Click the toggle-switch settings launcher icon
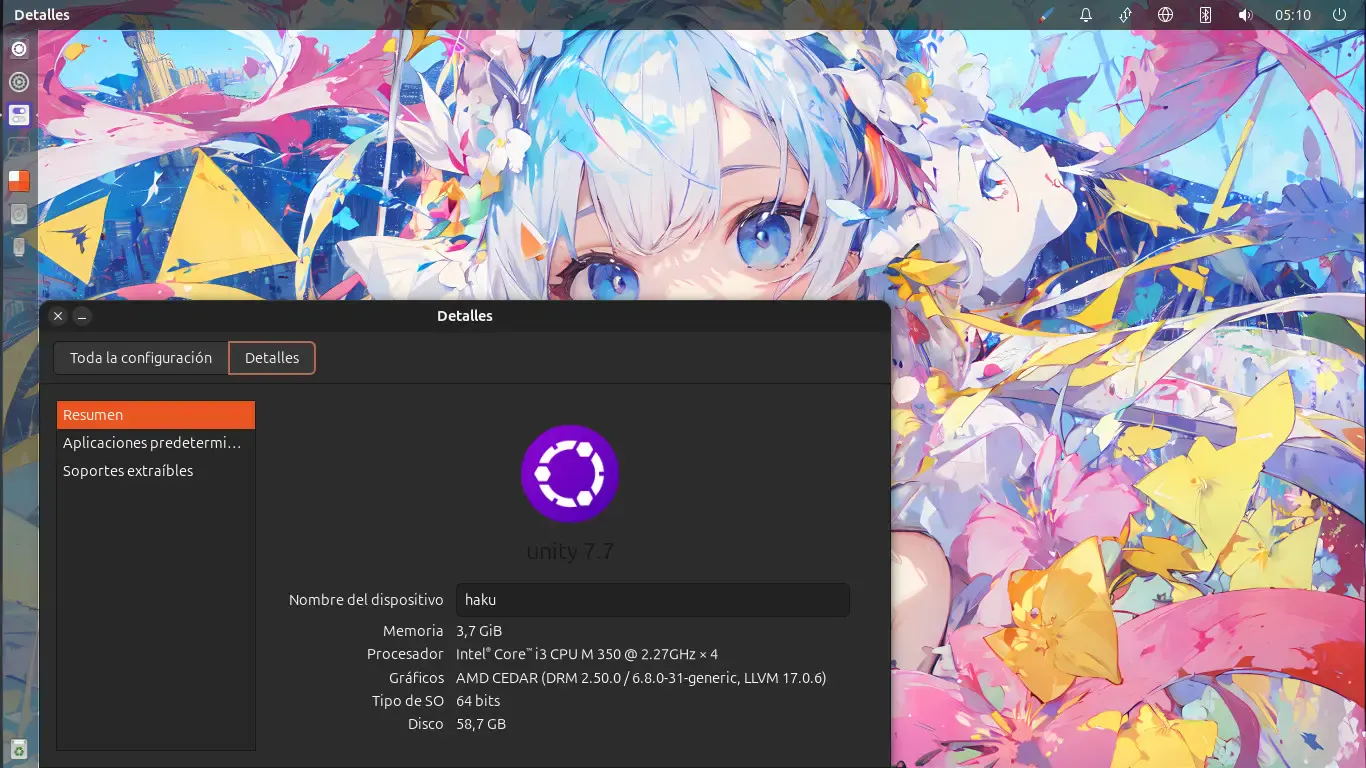 tap(18, 115)
